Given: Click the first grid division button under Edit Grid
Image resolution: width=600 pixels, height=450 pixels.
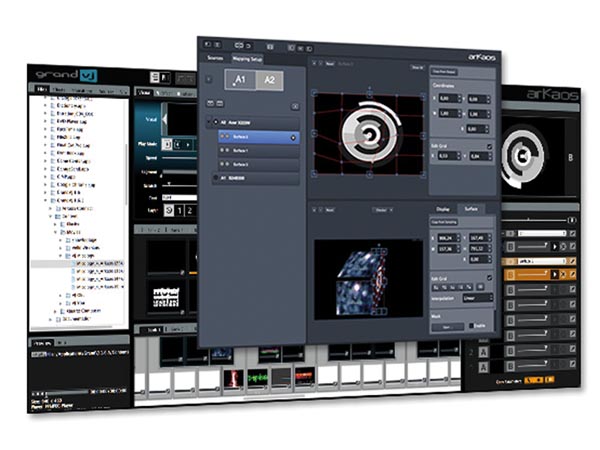Looking at the screenshot, I should [435, 287].
